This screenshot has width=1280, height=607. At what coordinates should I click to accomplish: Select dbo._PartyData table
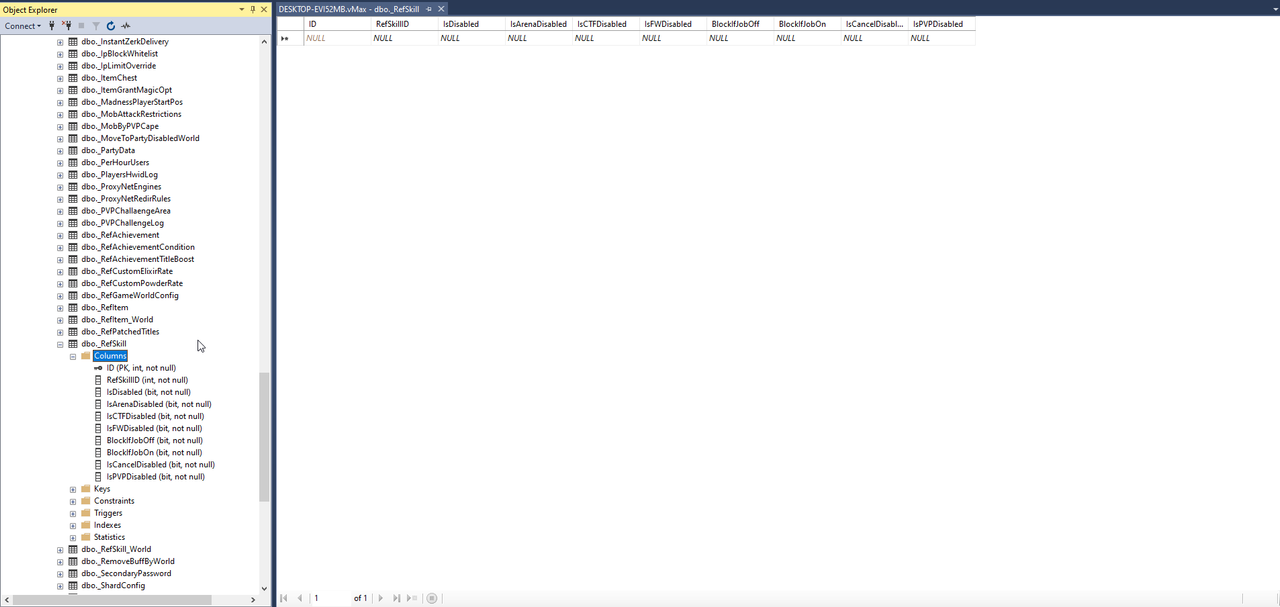coord(108,150)
